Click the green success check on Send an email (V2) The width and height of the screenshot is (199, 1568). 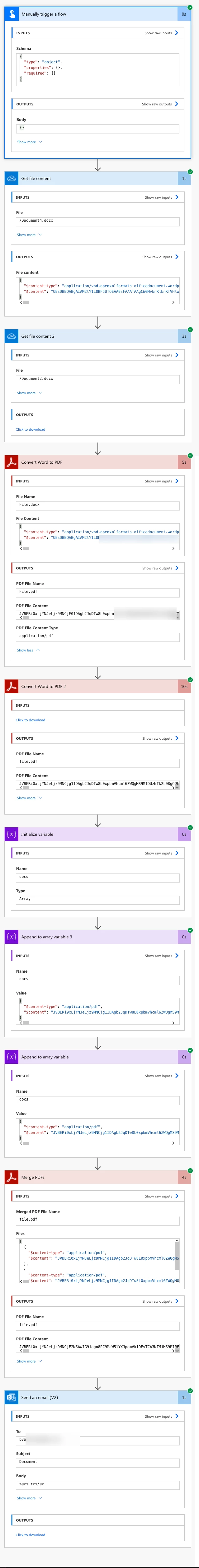[x=191, y=1390]
